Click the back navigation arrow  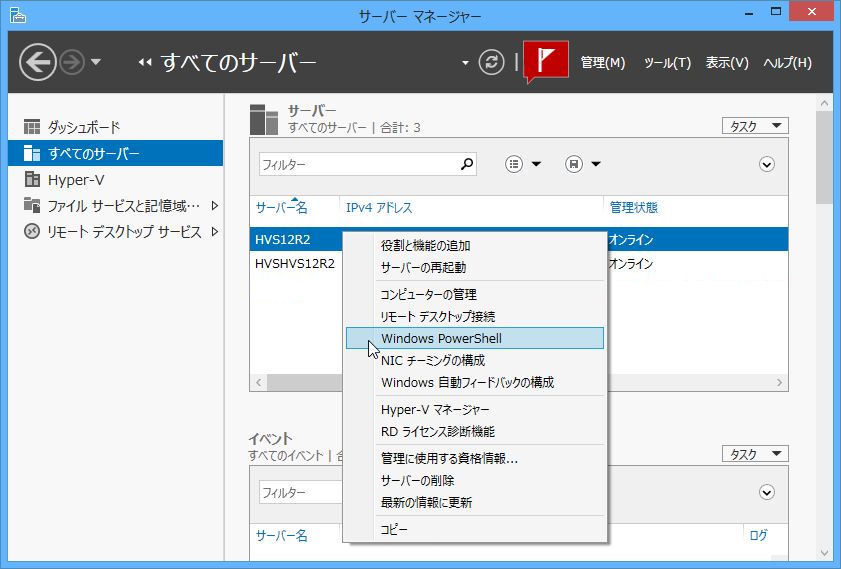click(x=38, y=62)
